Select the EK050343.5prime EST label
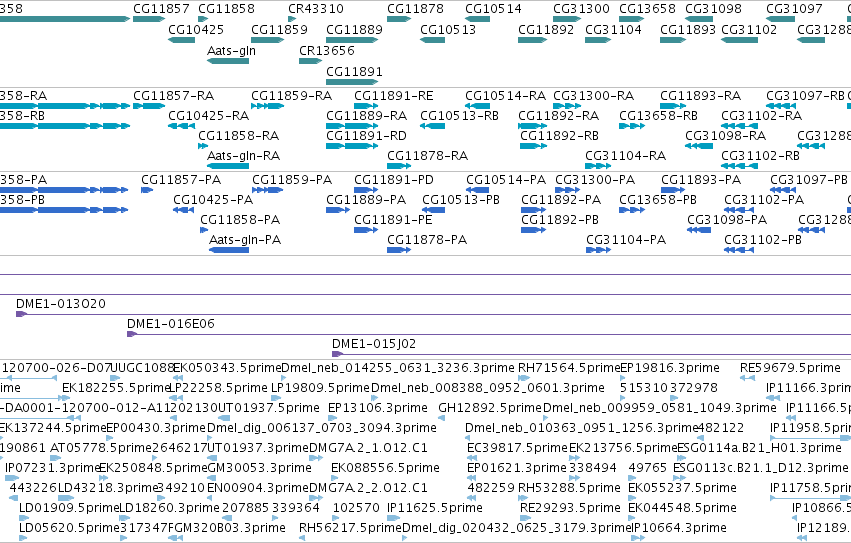This screenshot has height=543, width=851. coord(227,368)
